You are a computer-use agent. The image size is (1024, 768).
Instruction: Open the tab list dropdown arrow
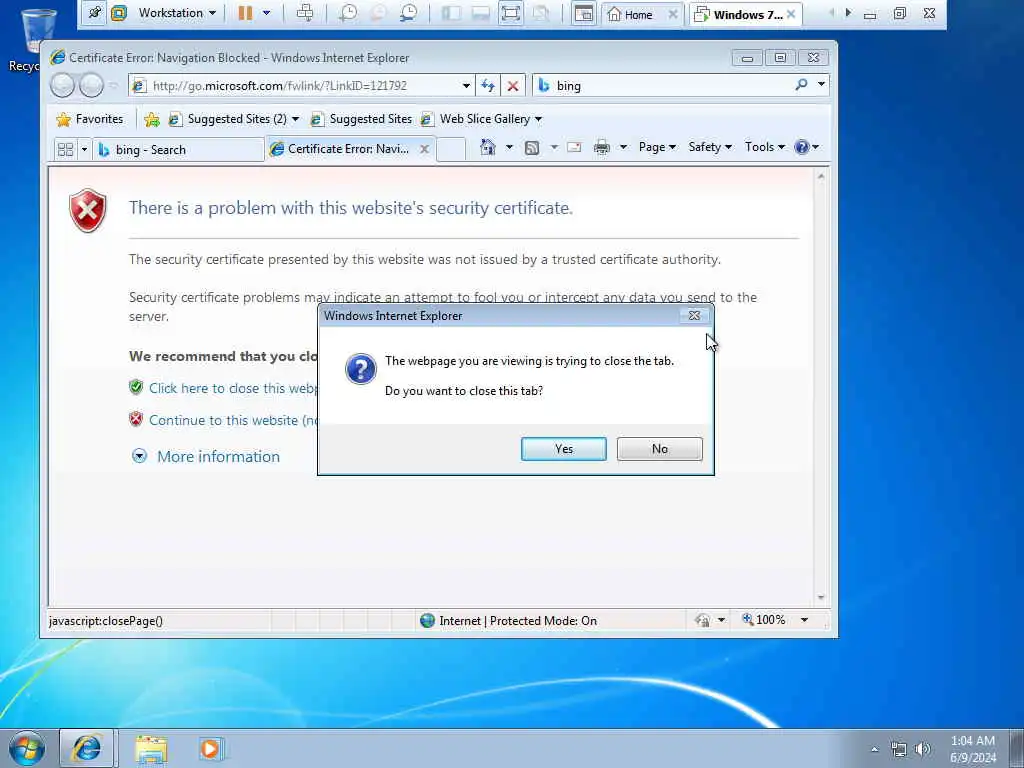(84, 150)
